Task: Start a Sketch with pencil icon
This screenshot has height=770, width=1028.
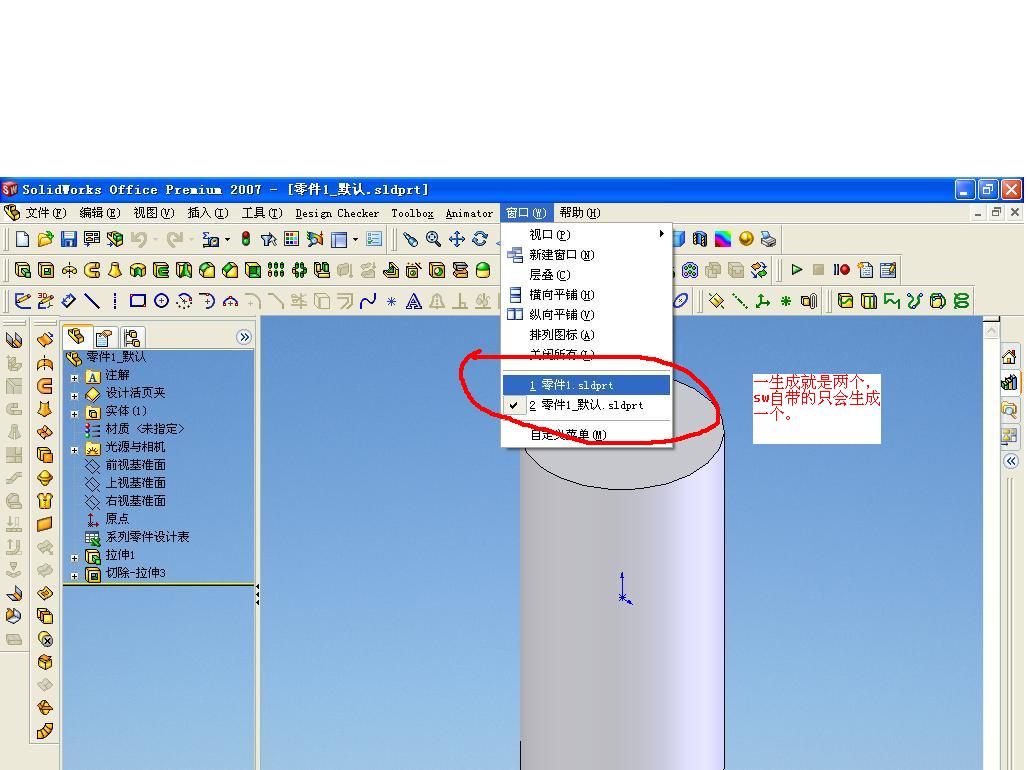Action: click(22, 301)
